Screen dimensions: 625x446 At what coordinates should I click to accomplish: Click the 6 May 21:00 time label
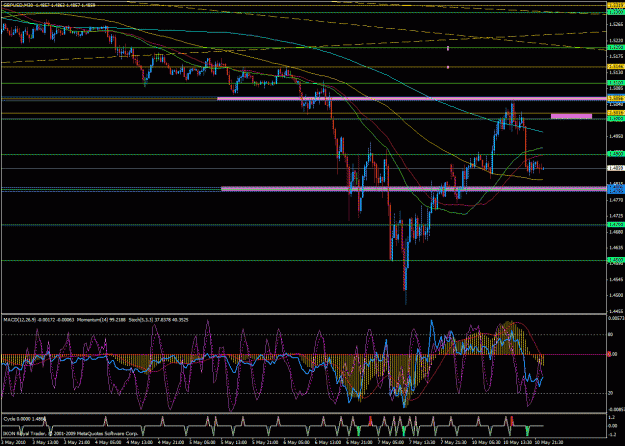[359, 442]
